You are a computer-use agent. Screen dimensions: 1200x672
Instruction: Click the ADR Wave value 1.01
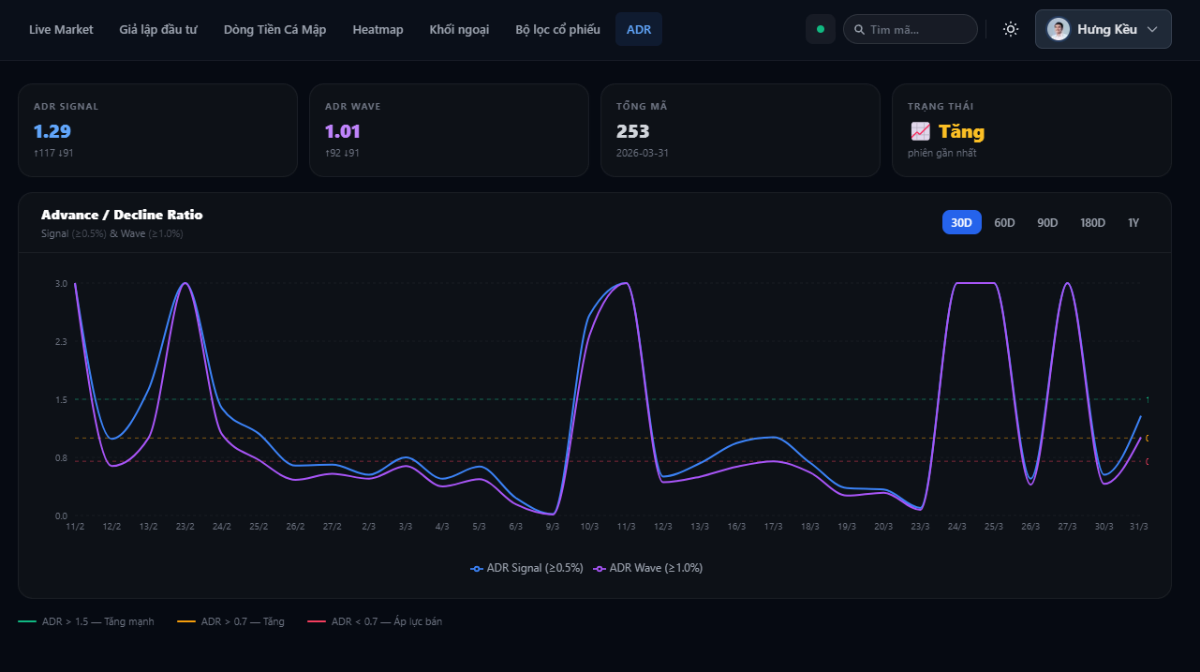point(343,131)
